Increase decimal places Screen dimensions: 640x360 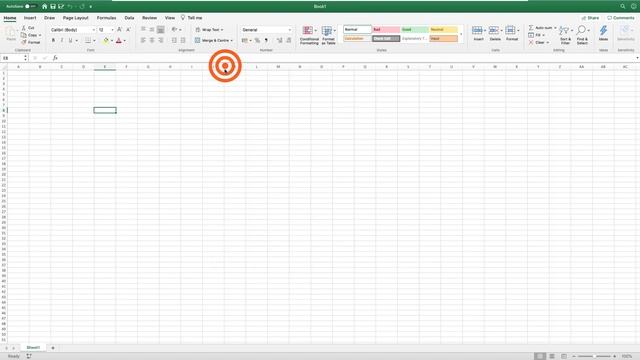point(280,40)
